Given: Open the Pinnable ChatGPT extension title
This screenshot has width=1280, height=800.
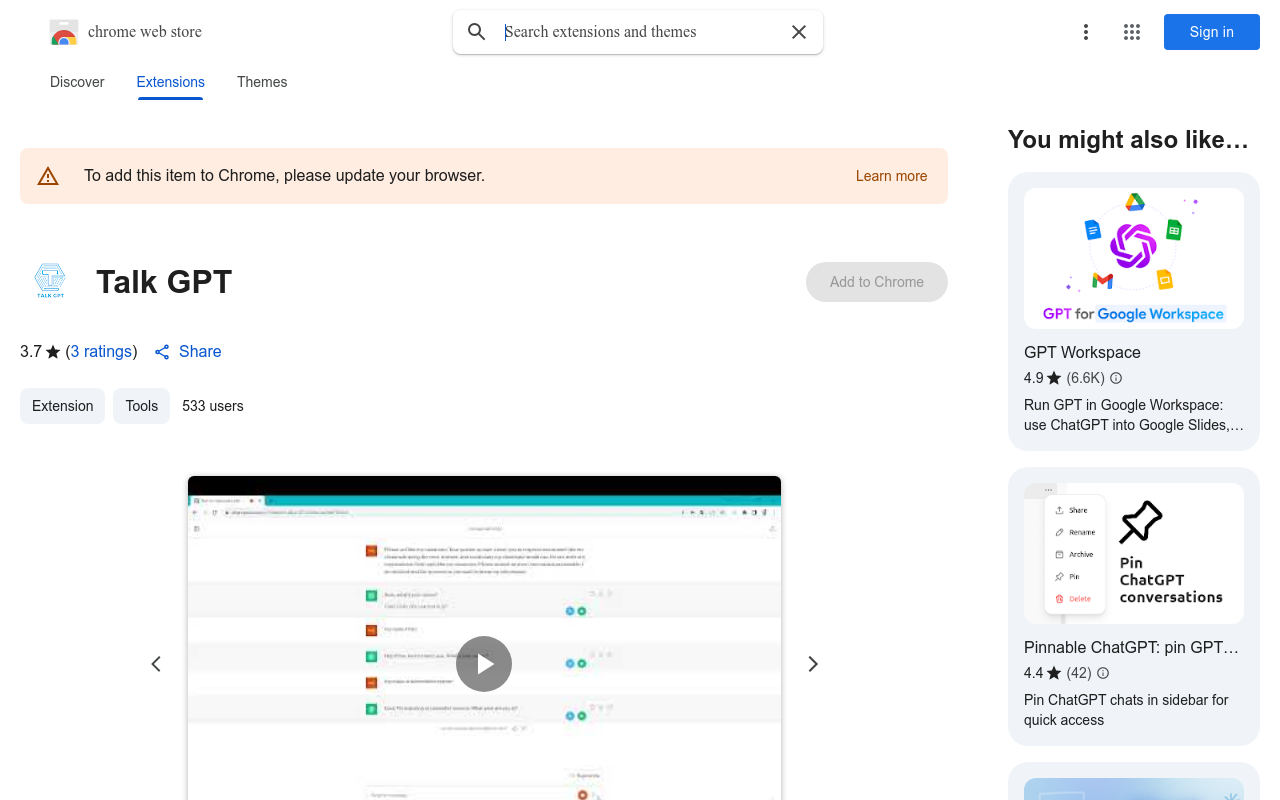Looking at the screenshot, I should tap(1131, 647).
